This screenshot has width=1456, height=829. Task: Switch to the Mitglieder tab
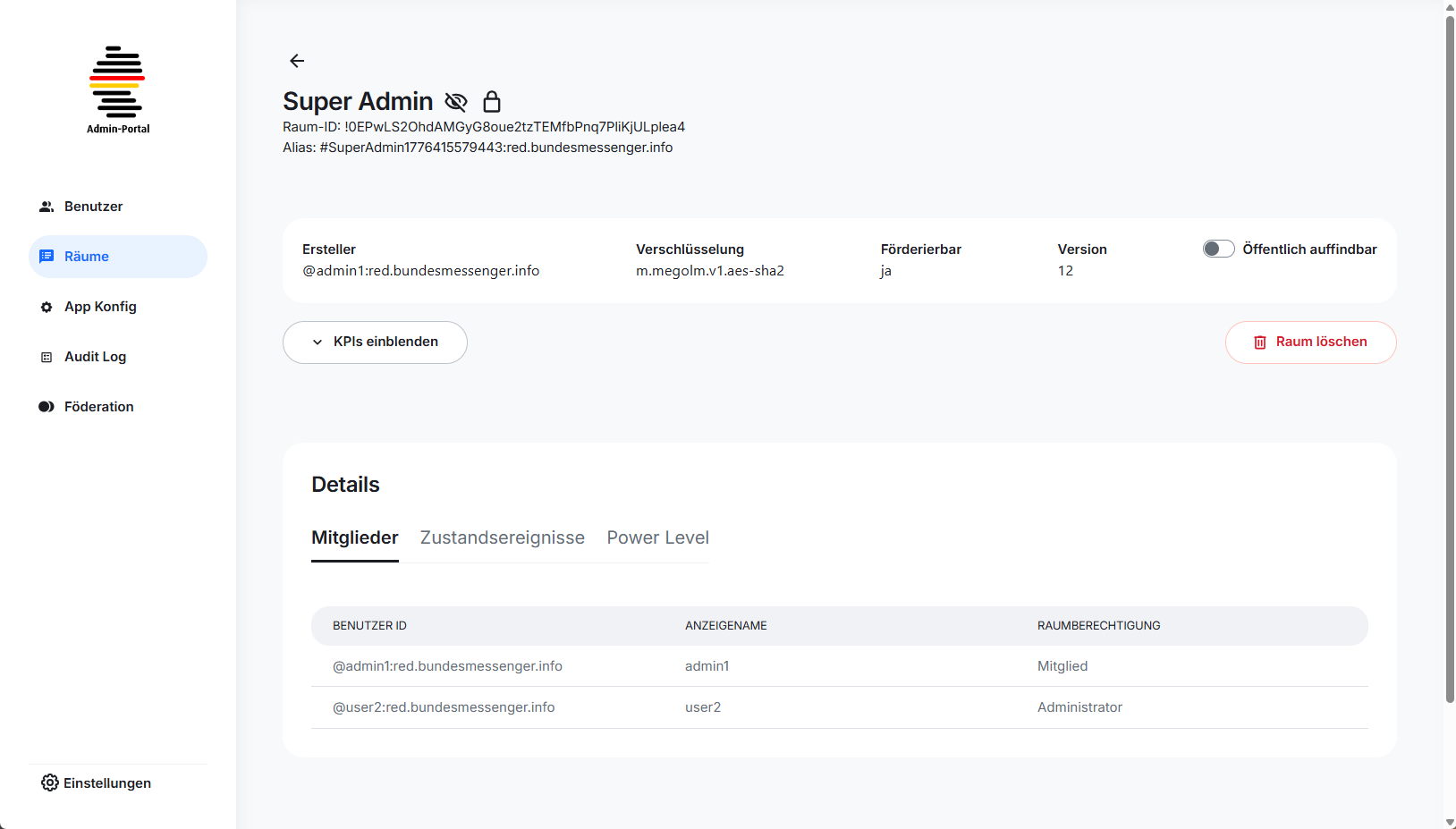(355, 537)
